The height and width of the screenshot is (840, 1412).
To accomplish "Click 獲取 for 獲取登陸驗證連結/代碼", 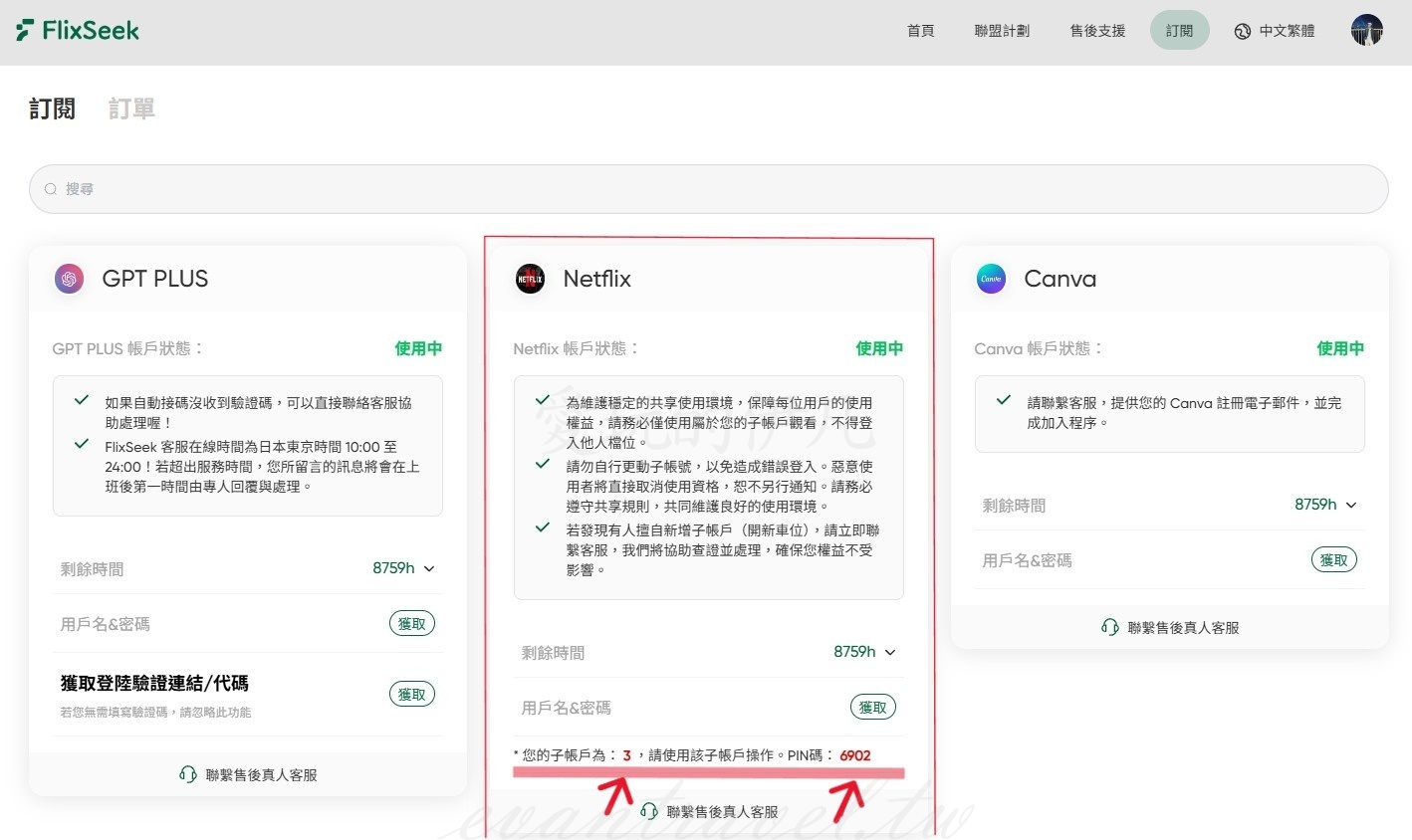I will click(x=411, y=695).
